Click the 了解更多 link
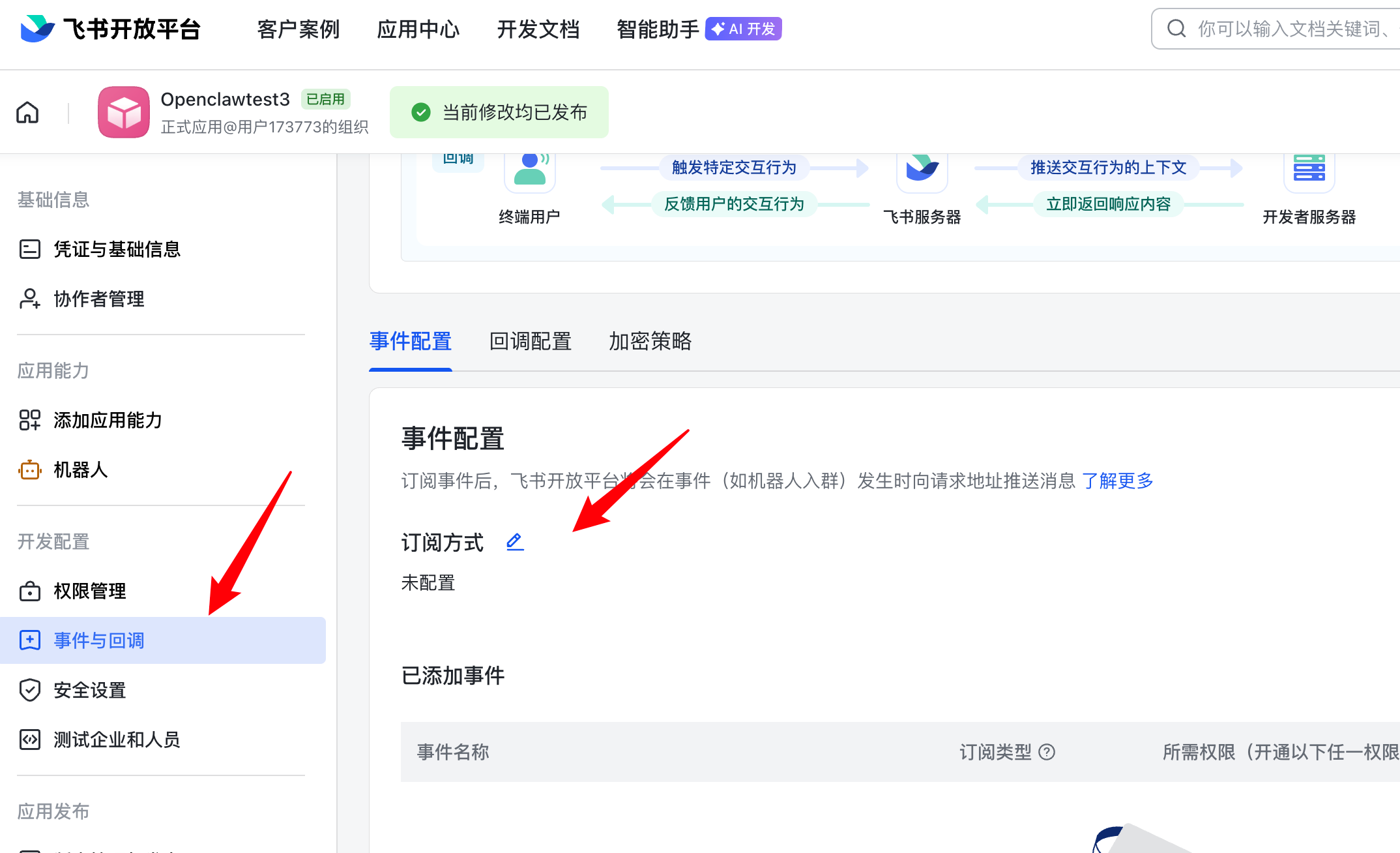Image resolution: width=1400 pixels, height=853 pixels. coord(1117,481)
